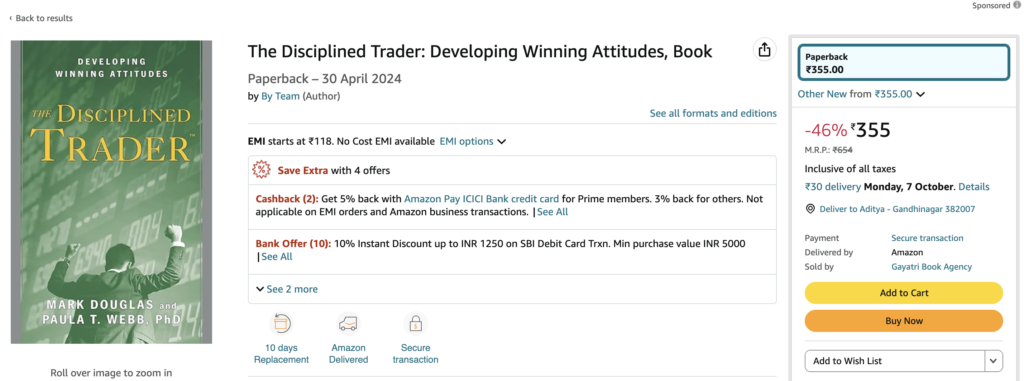This screenshot has height=381, width=1024.
Task: Click See All for Cashback offers
Action: [x=552, y=212]
